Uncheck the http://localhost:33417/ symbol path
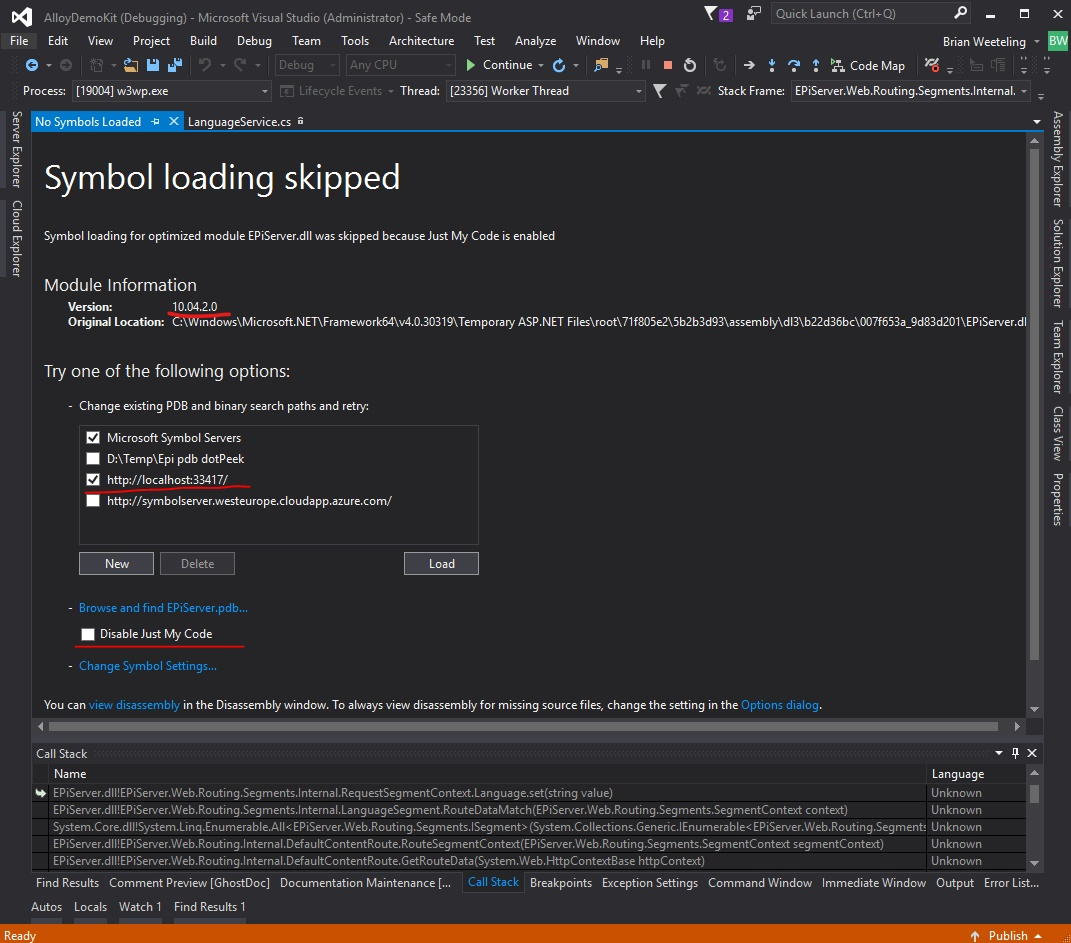The image size is (1071, 943). (x=93, y=480)
